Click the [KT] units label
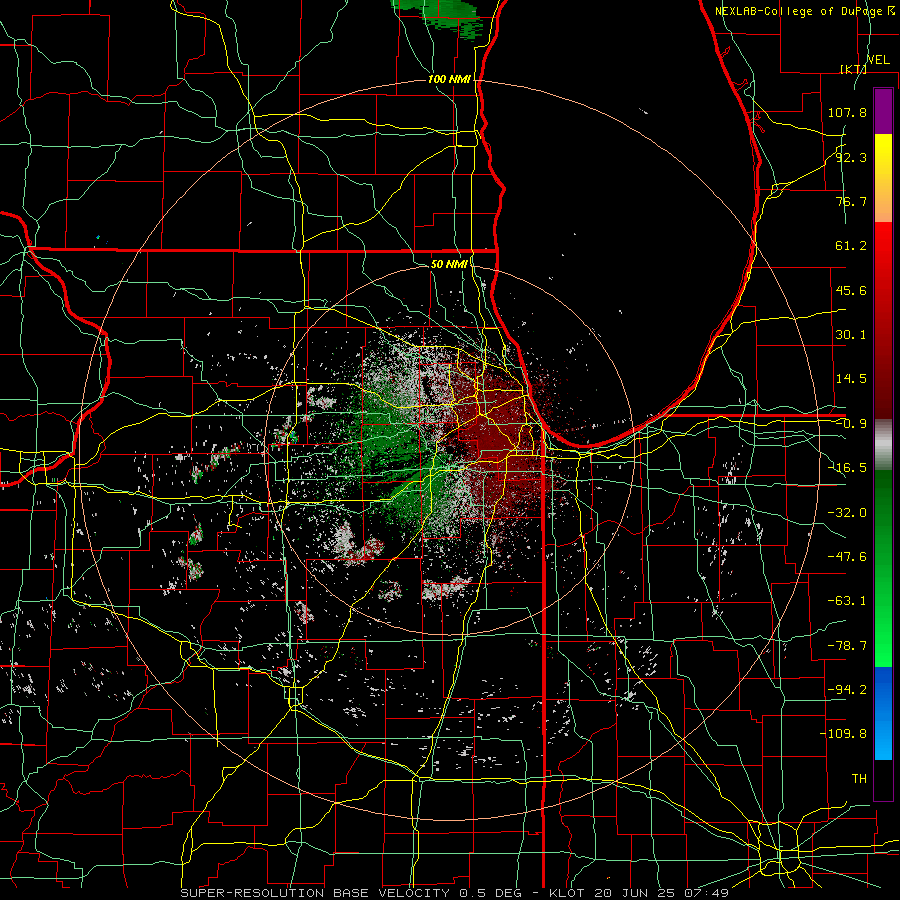The width and height of the screenshot is (900, 900). (853, 69)
